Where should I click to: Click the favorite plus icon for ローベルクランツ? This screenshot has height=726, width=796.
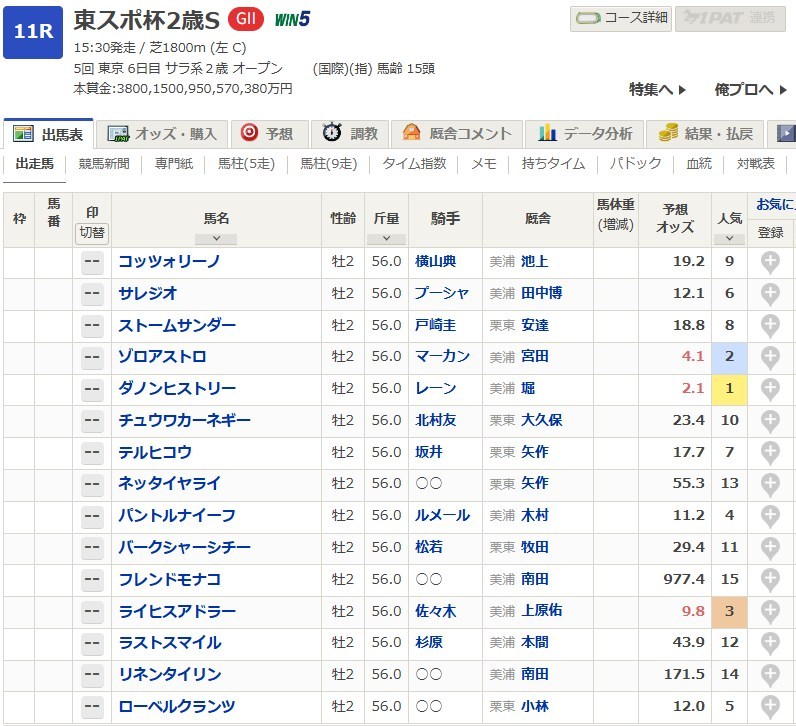click(770, 707)
